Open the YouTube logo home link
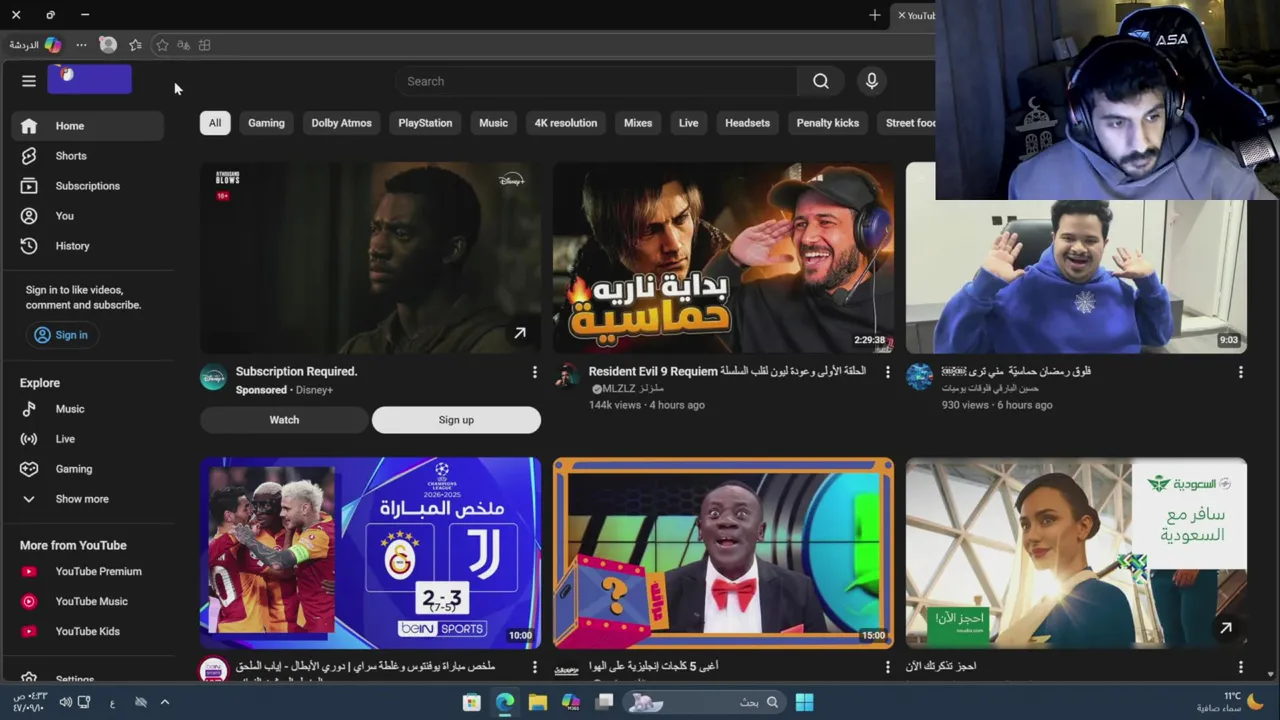 [89, 79]
